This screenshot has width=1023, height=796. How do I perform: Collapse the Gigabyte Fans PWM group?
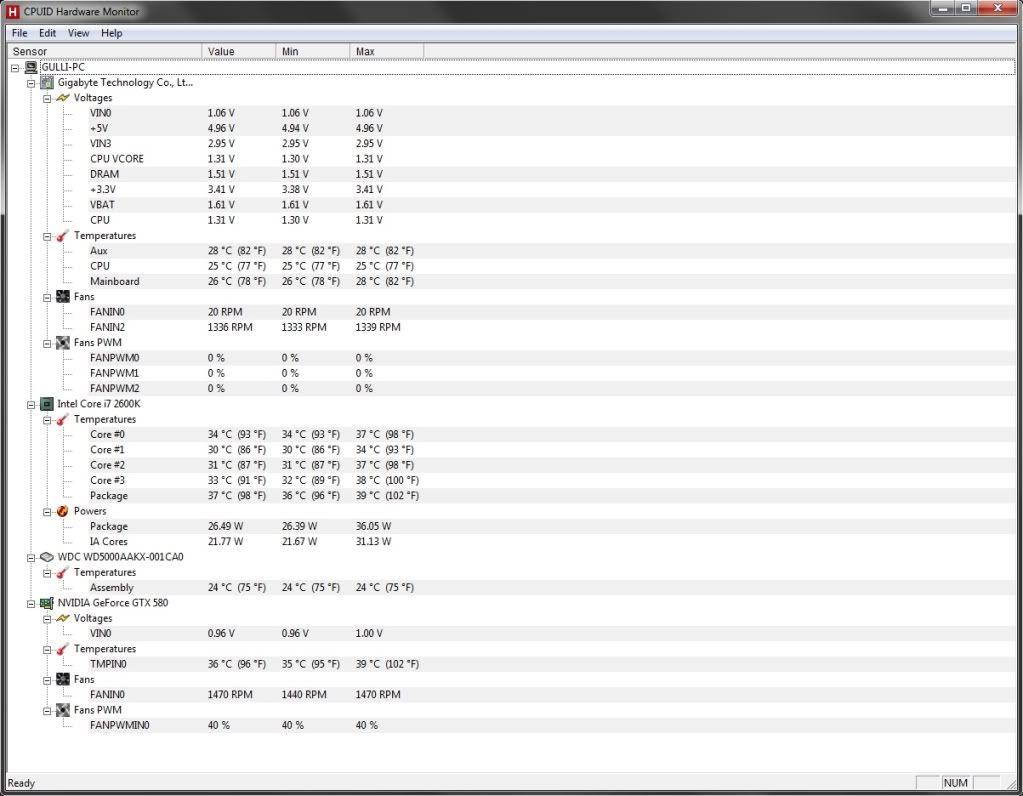47,343
